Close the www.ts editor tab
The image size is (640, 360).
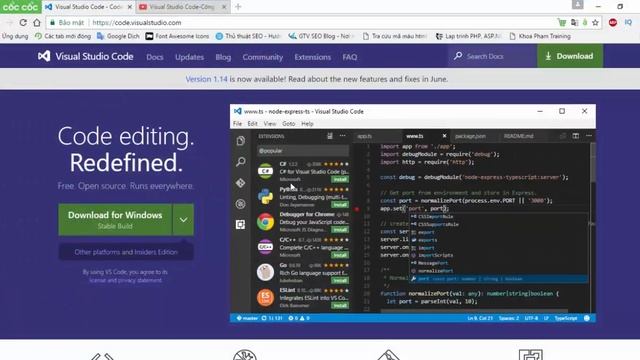pos(444,136)
